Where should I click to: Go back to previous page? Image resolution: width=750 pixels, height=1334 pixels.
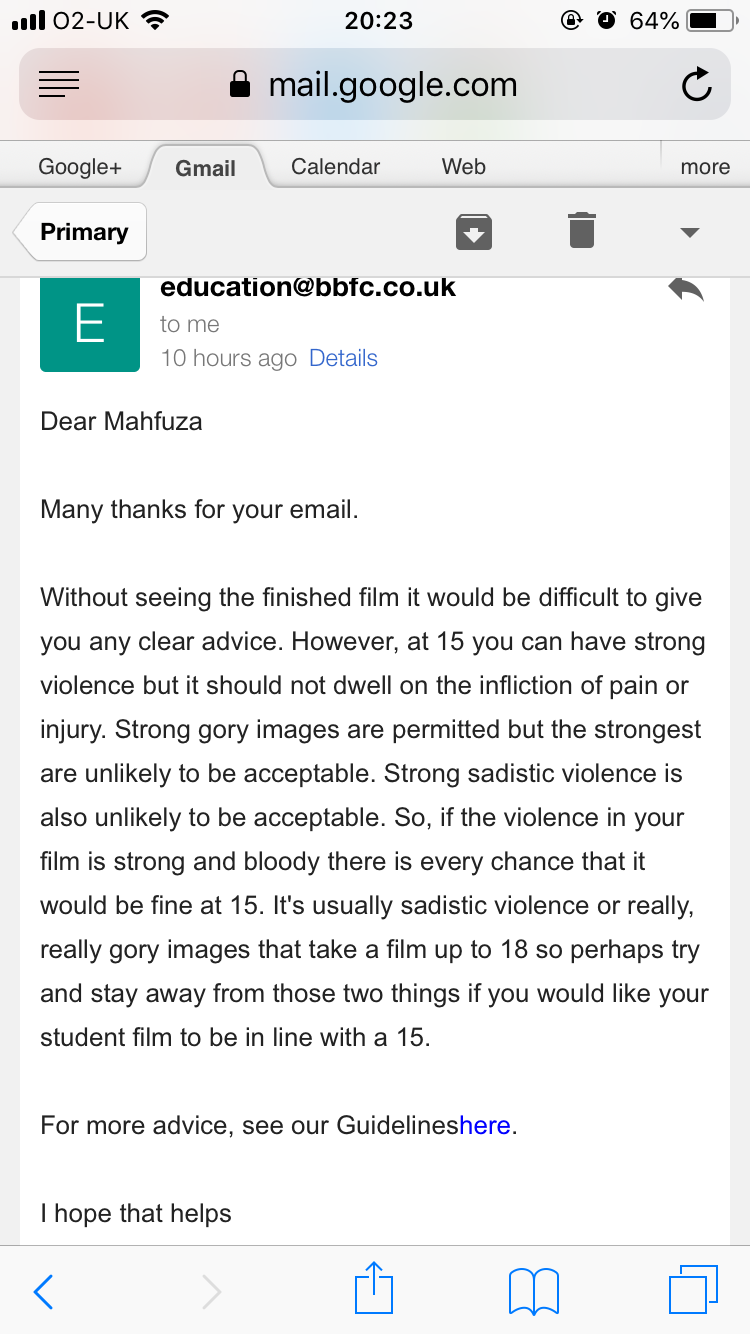(43, 1291)
